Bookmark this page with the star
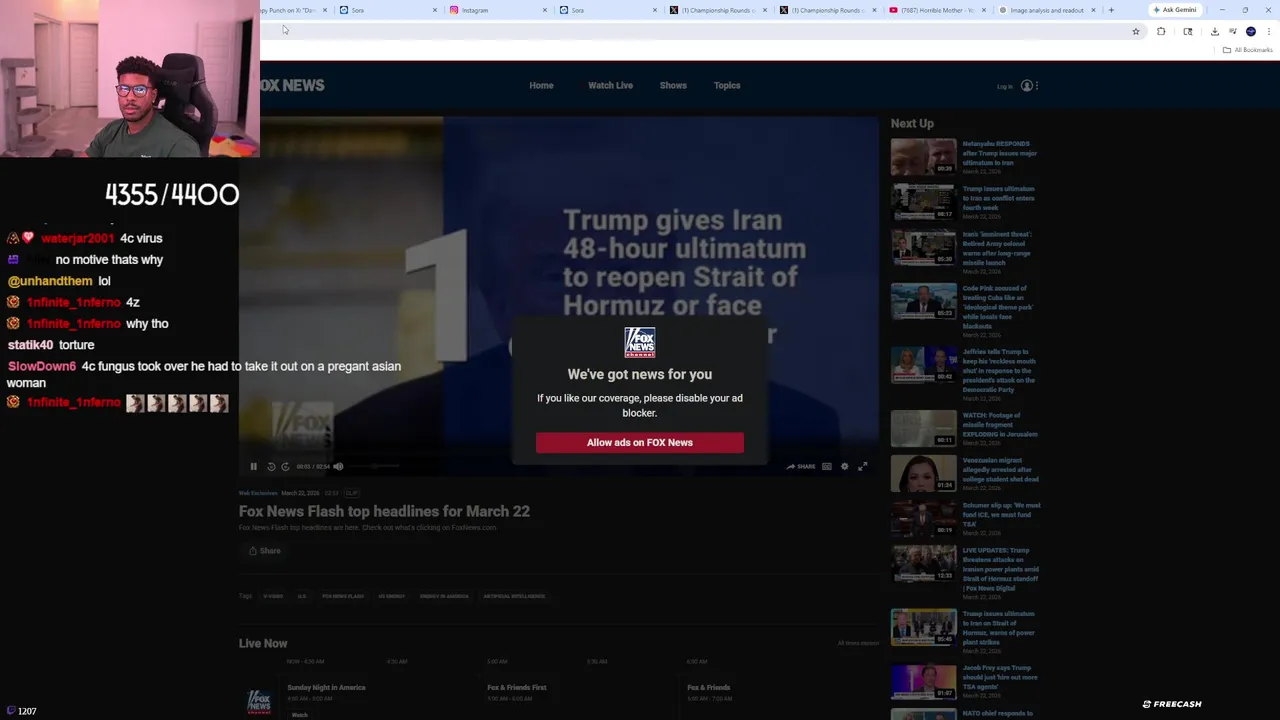This screenshot has width=1280, height=720. [x=1136, y=31]
